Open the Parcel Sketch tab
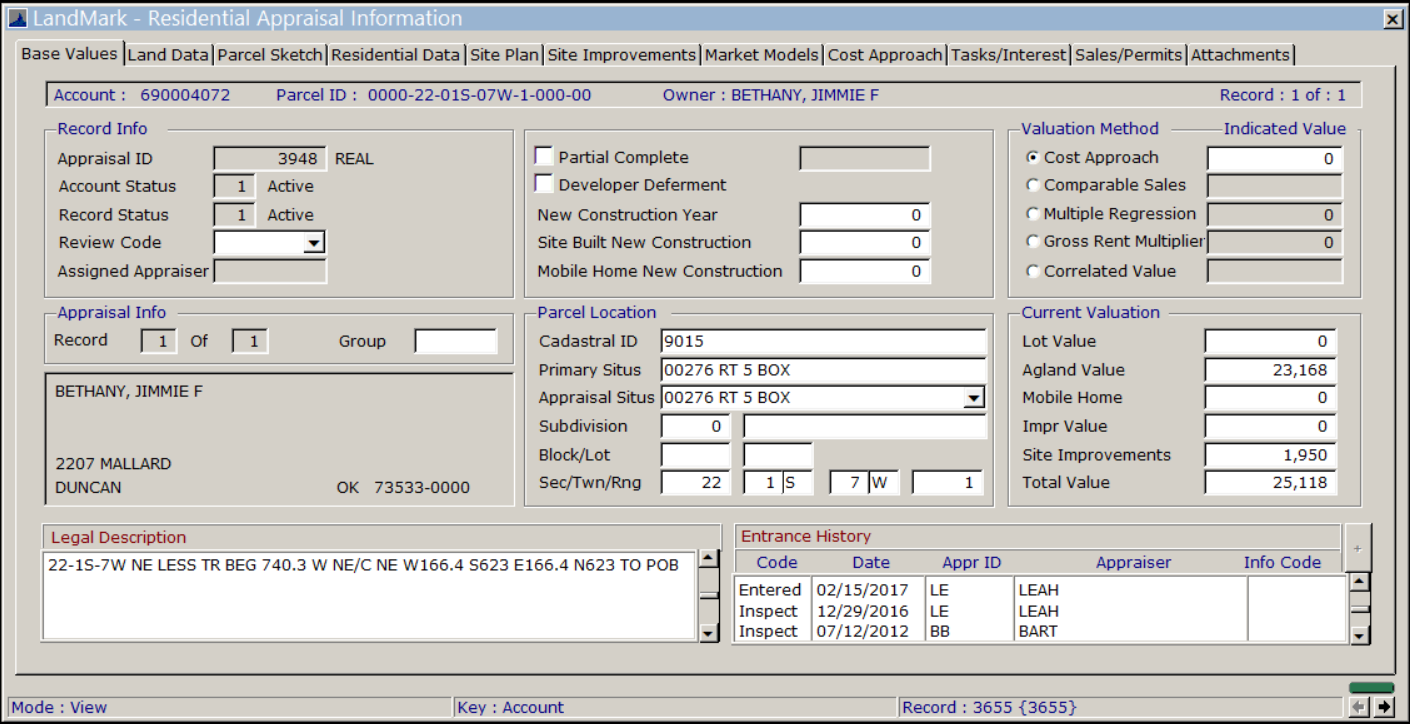The height and width of the screenshot is (724, 1410). [x=270, y=55]
